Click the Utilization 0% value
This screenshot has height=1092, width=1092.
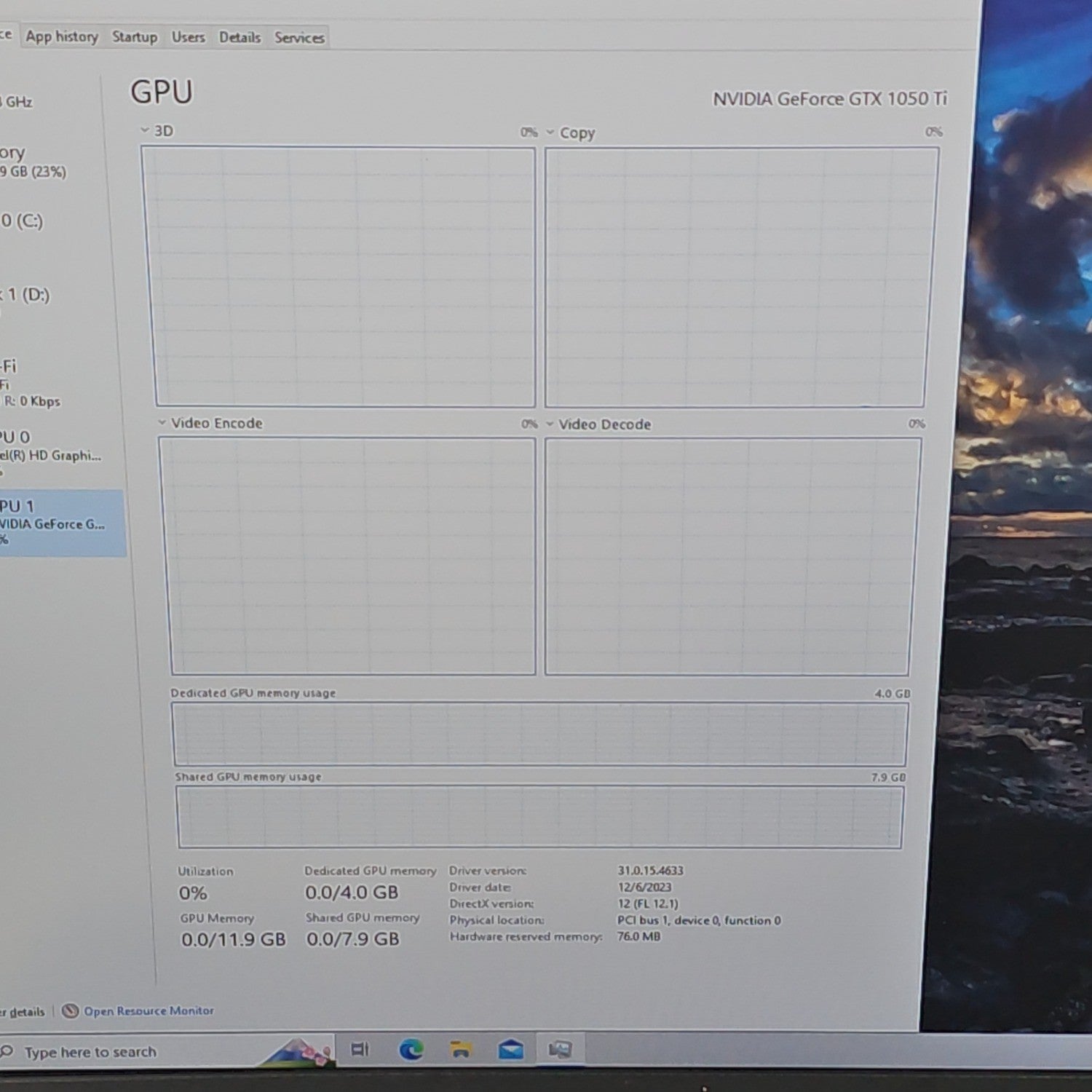[x=193, y=893]
